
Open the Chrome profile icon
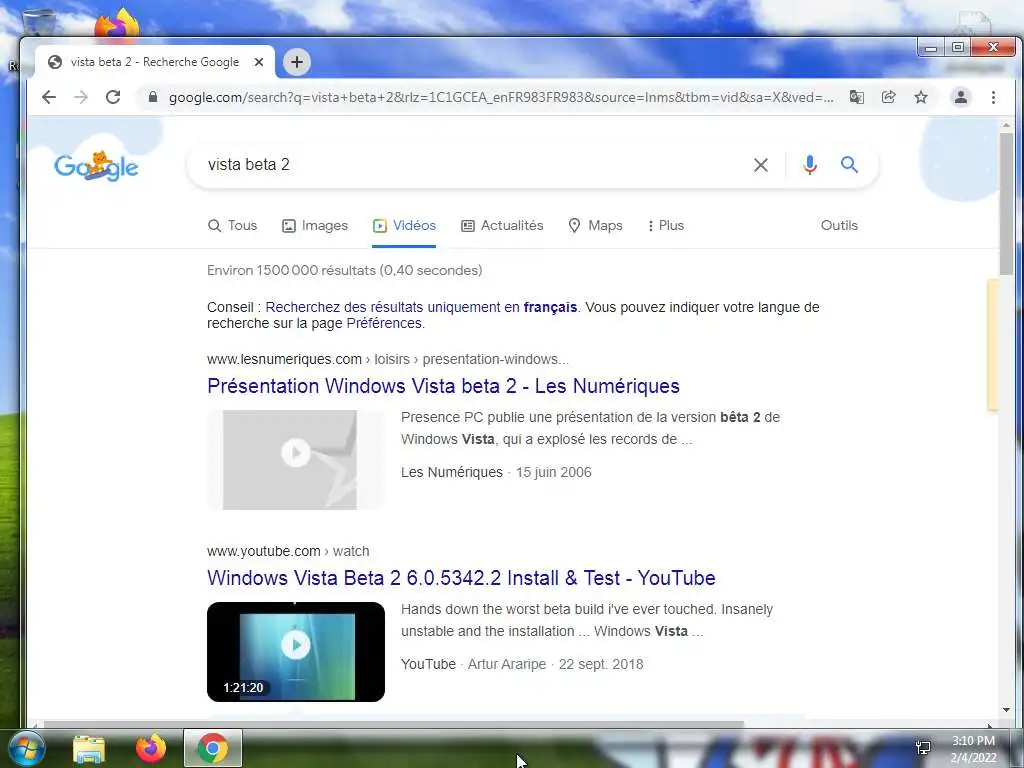961,97
